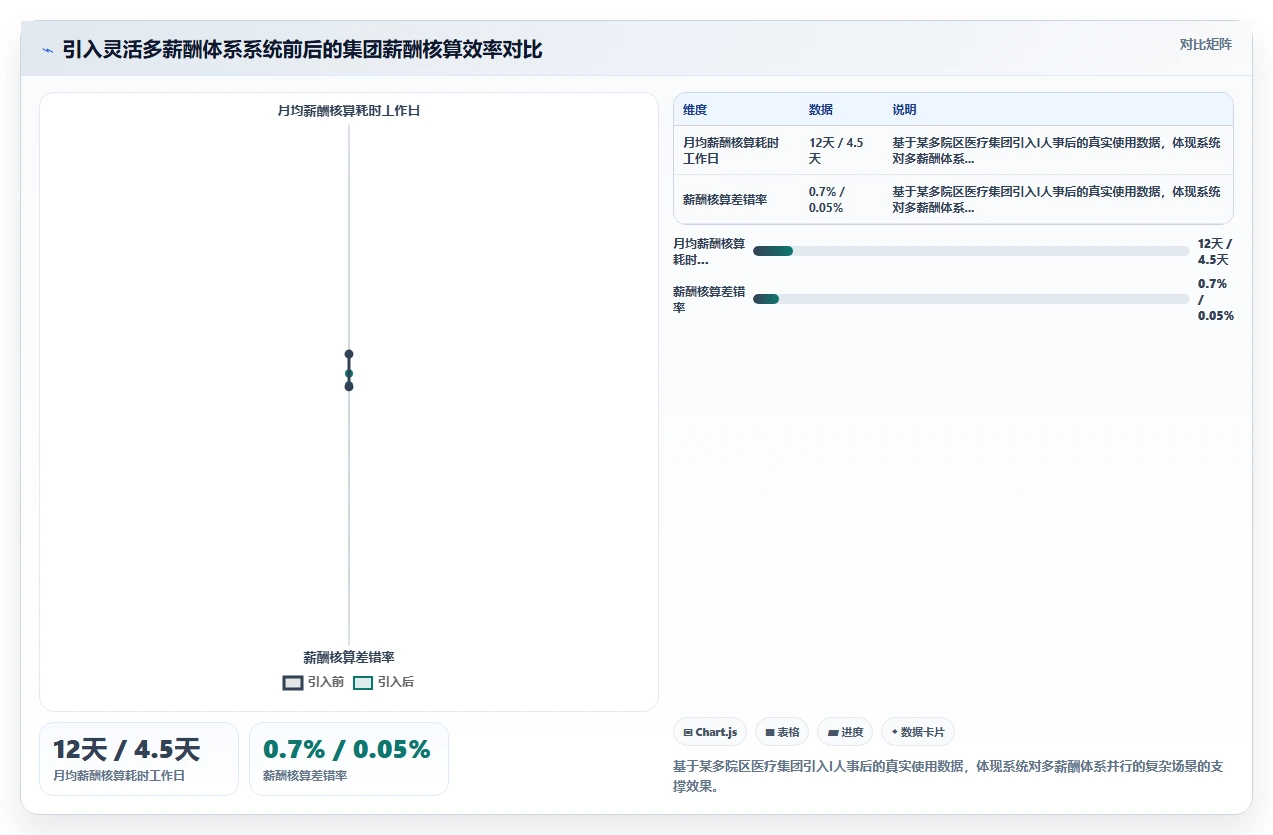Click the page title text
Screen dimensions: 1273x835
coord(303,49)
